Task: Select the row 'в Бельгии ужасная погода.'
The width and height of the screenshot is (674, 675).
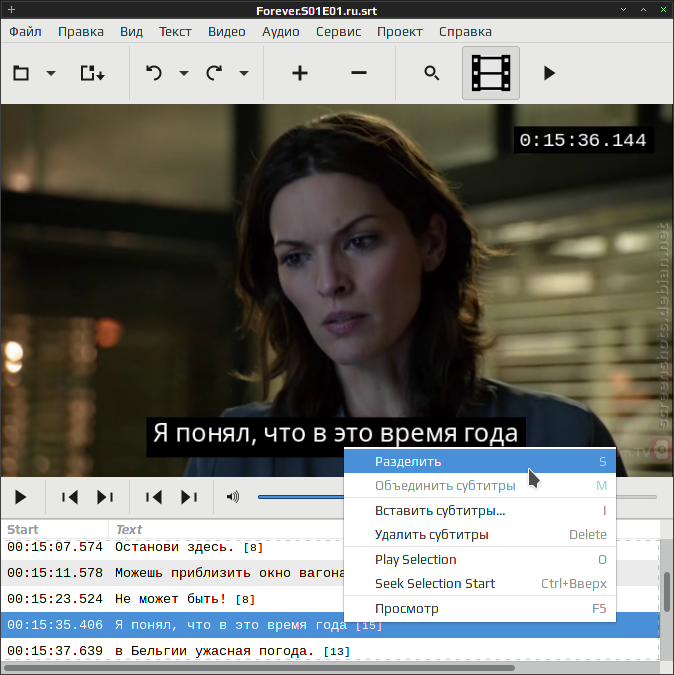Action: coord(330,650)
